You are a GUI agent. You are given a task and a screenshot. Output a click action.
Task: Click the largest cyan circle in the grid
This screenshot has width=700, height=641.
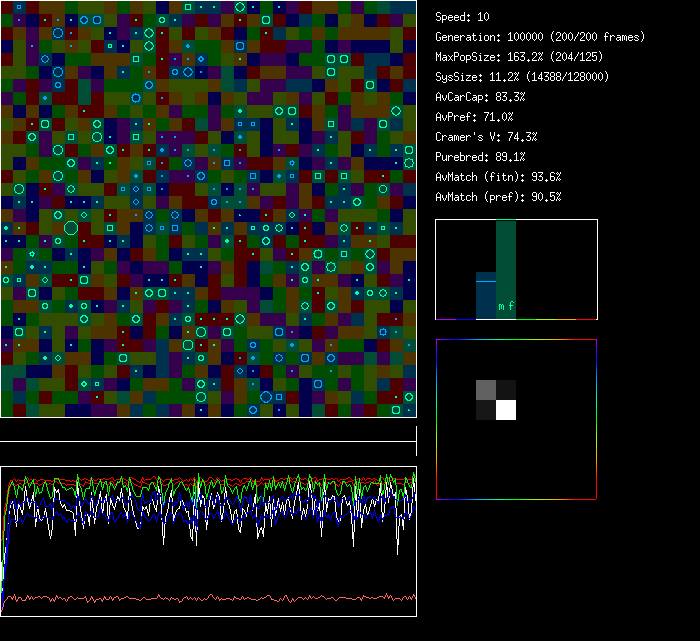click(71, 228)
